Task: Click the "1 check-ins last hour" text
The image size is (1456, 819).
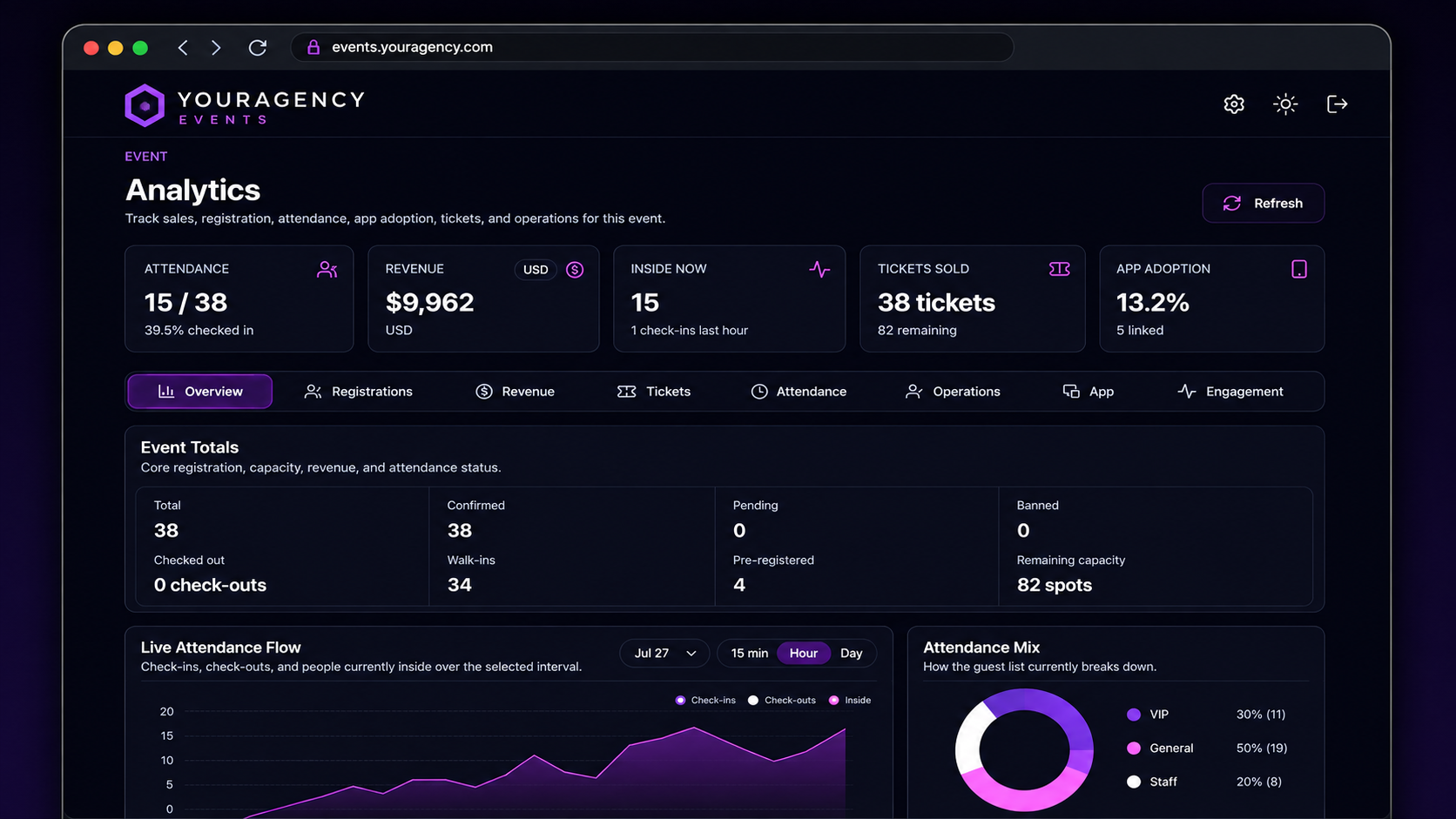Action: (x=690, y=331)
